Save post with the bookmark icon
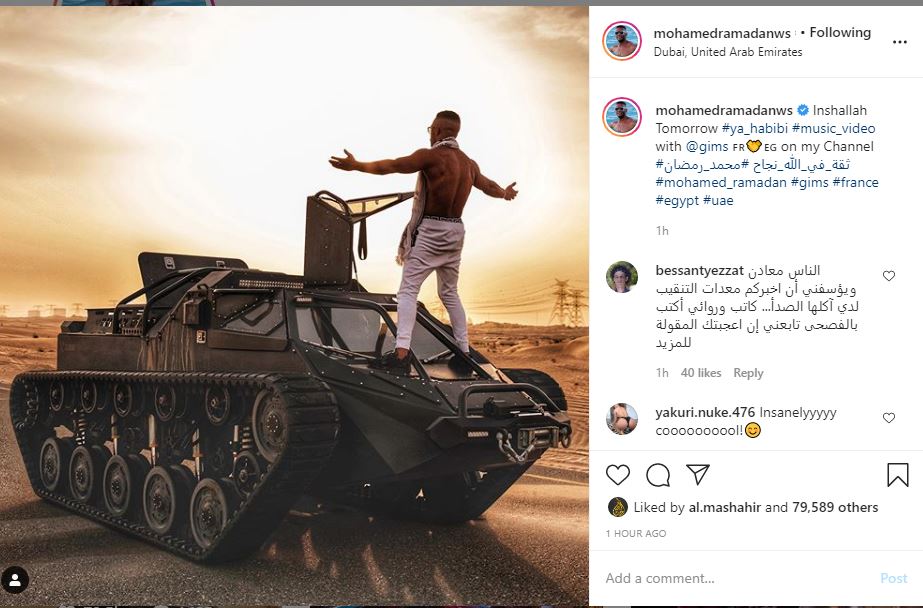The width and height of the screenshot is (923, 608). pyautogui.click(x=897, y=474)
